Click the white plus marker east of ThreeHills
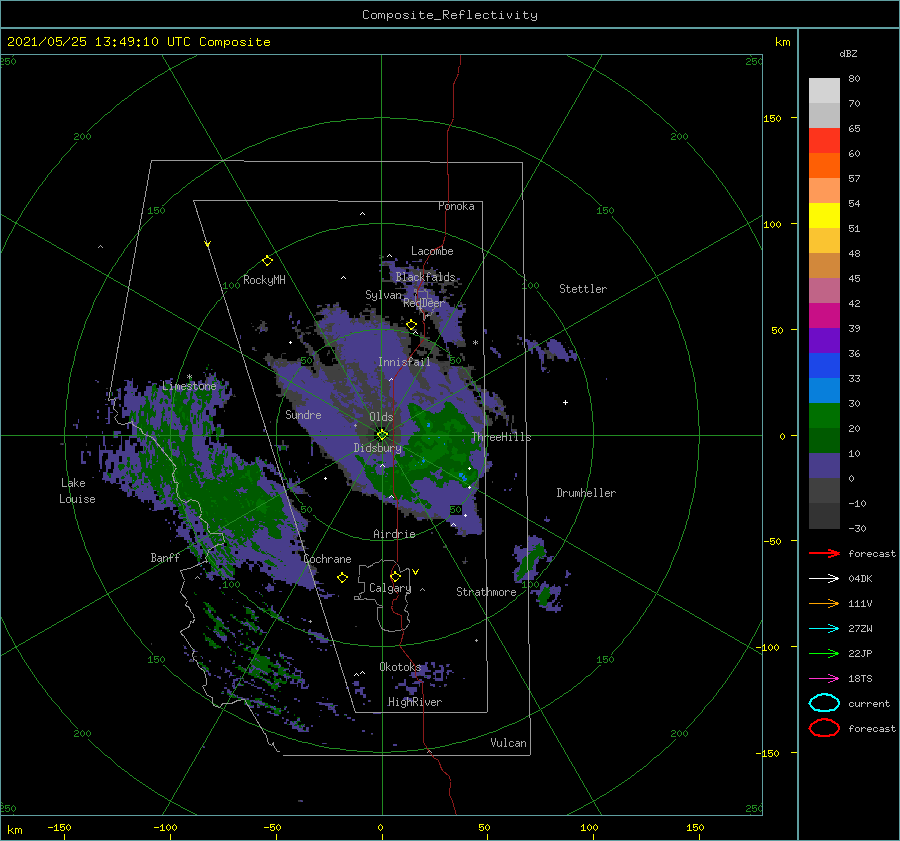900x841 pixels. tap(565, 402)
